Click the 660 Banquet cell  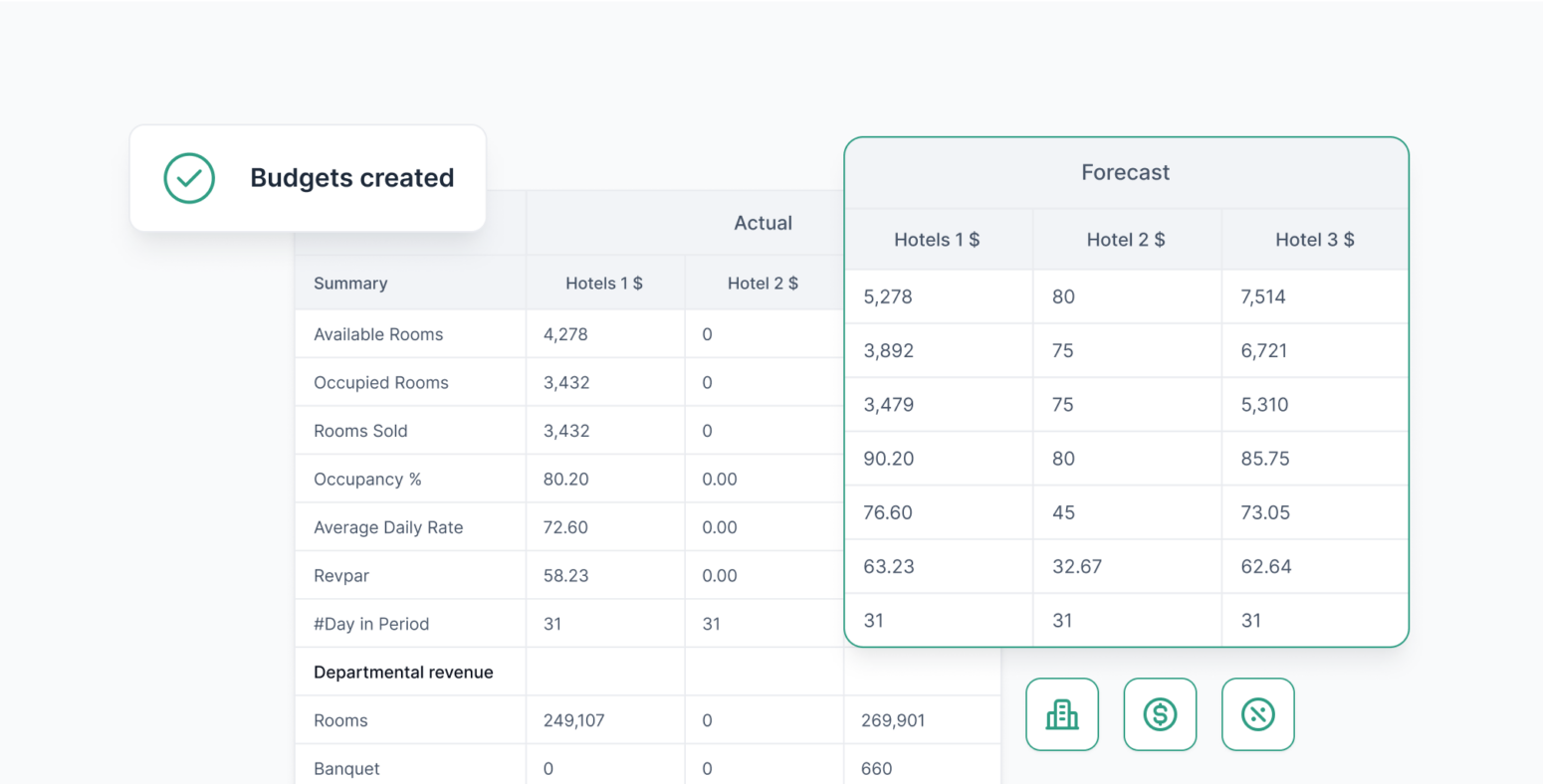click(x=922, y=769)
